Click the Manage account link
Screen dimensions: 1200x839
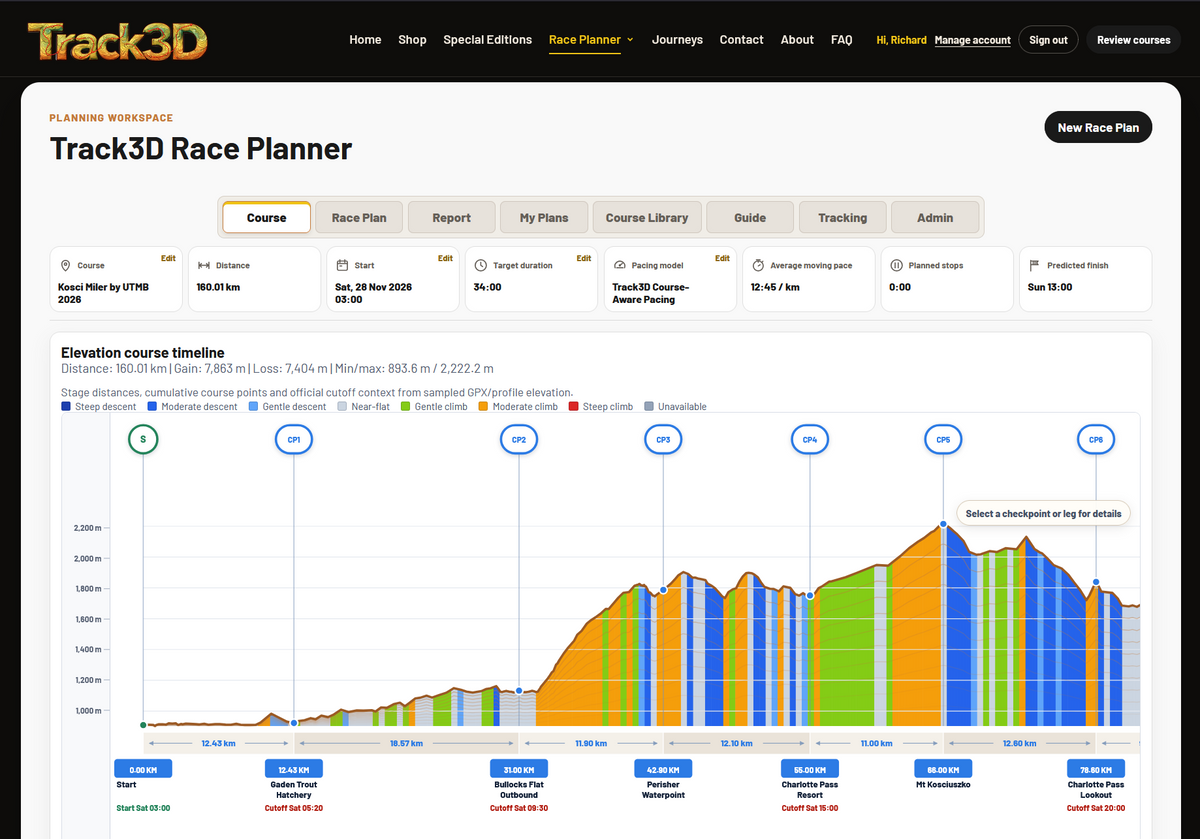click(x=973, y=40)
